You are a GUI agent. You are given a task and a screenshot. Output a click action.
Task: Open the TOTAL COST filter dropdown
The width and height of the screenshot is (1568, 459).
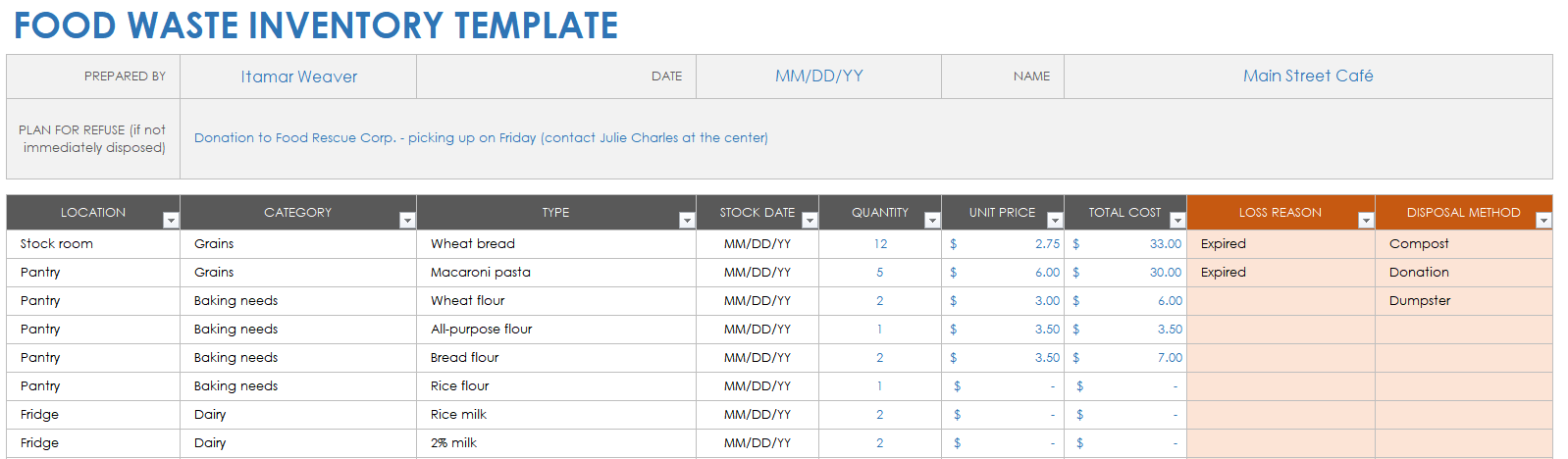[1177, 221]
